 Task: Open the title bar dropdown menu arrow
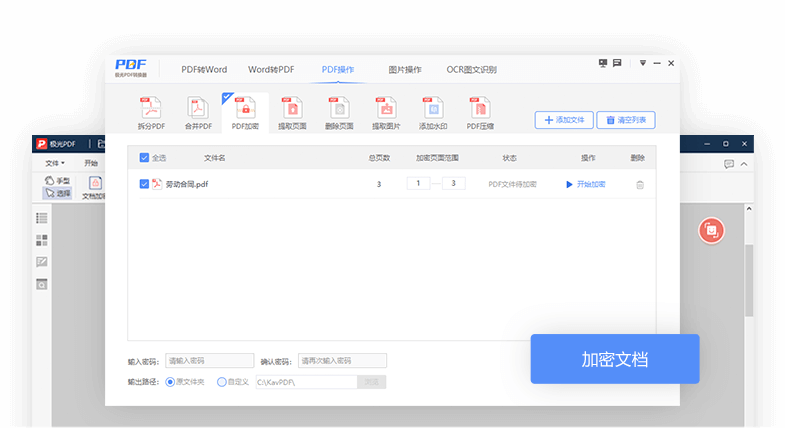(643, 63)
